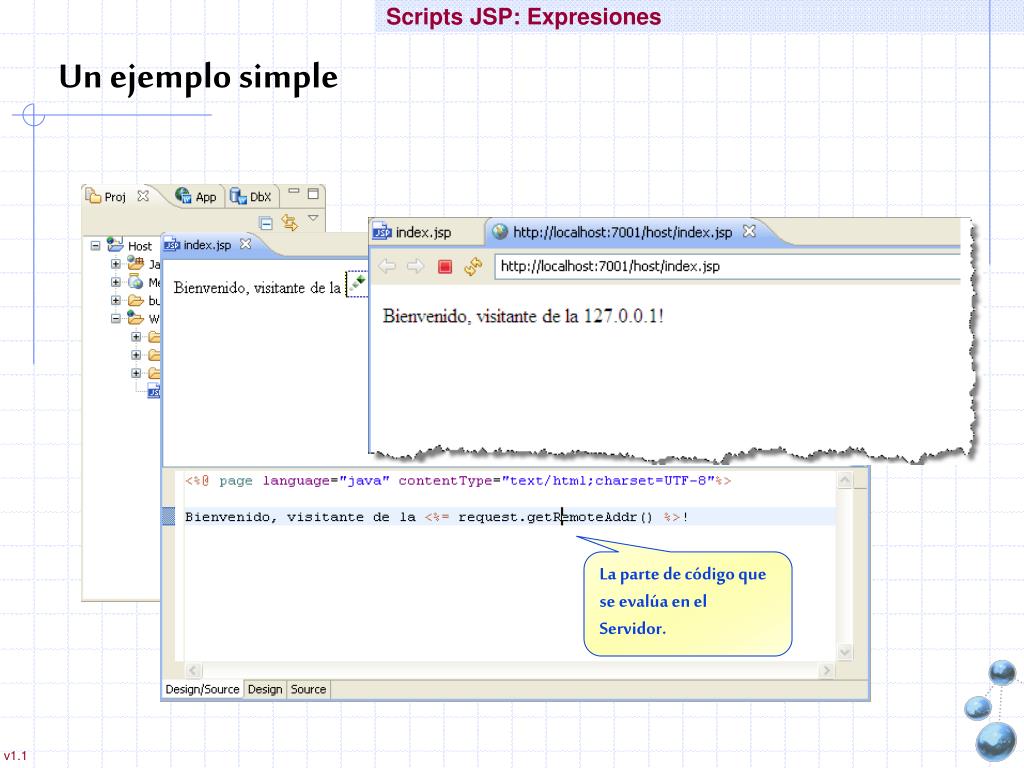Click the blue marker in the source editor gutter
Screen dimensions: 1024x768
(168, 517)
